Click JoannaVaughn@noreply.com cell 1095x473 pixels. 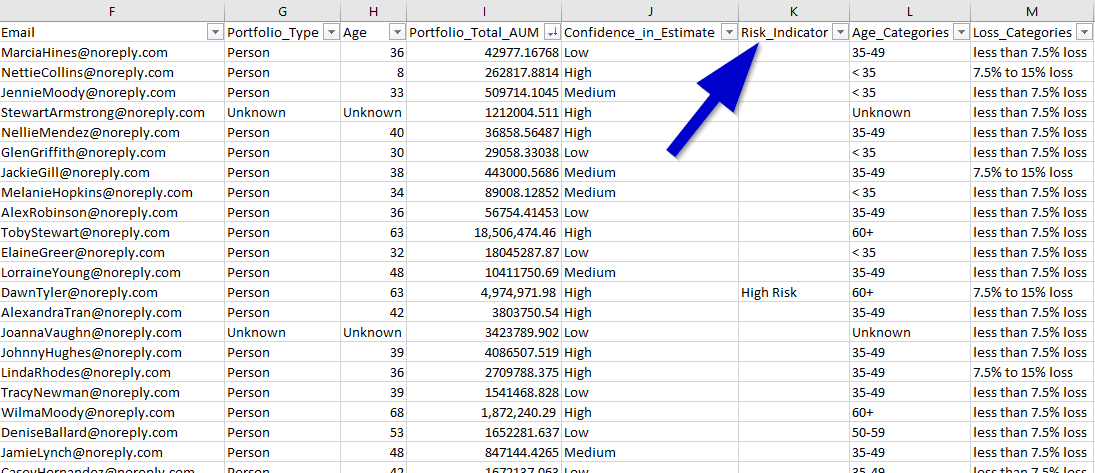(x=112, y=333)
